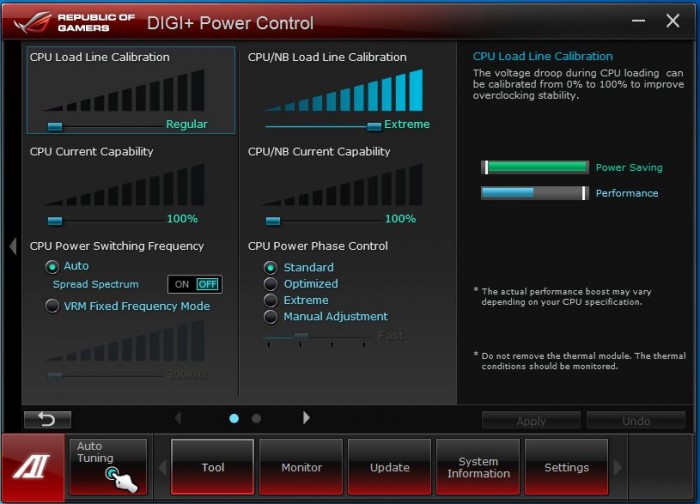The image size is (700, 504).
Task: Click the manual phase adjustment slider
Action: click(x=301, y=336)
